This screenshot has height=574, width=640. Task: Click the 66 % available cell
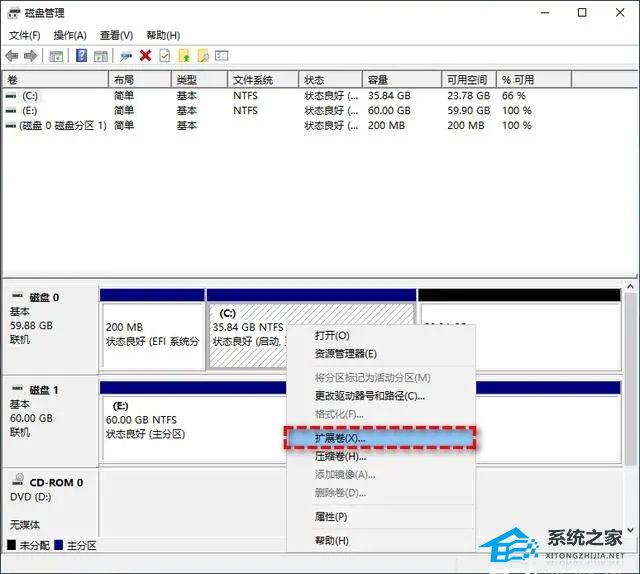(513, 96)
